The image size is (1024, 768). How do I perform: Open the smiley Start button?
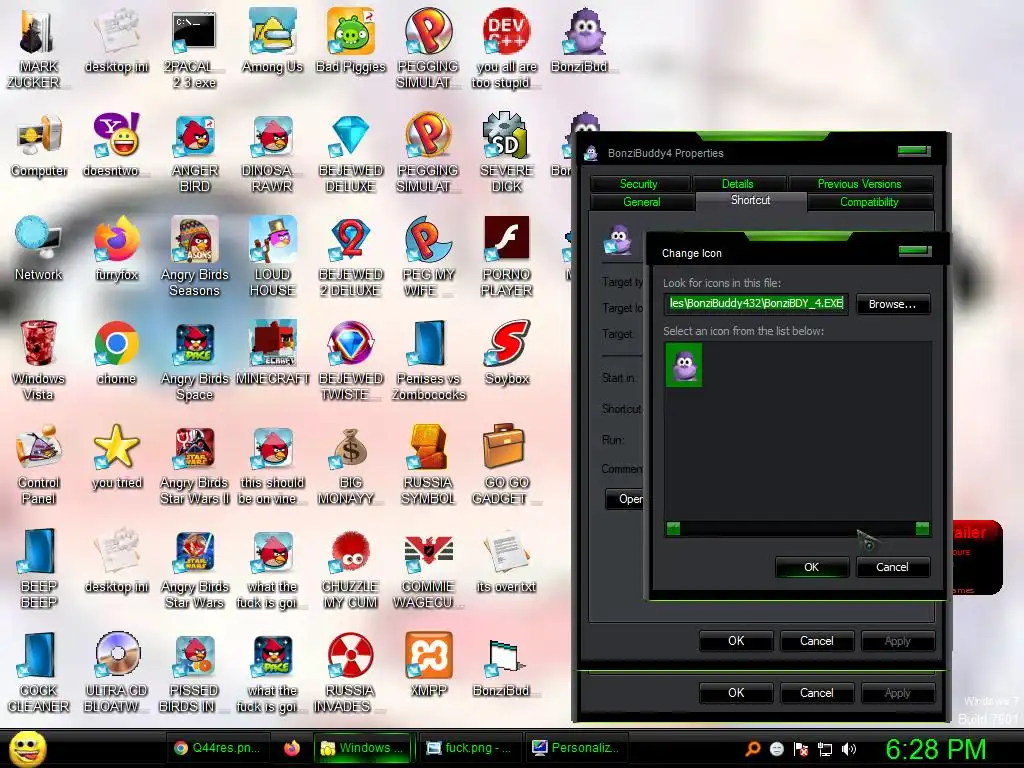pyautogui.click(x=28, y=748)
